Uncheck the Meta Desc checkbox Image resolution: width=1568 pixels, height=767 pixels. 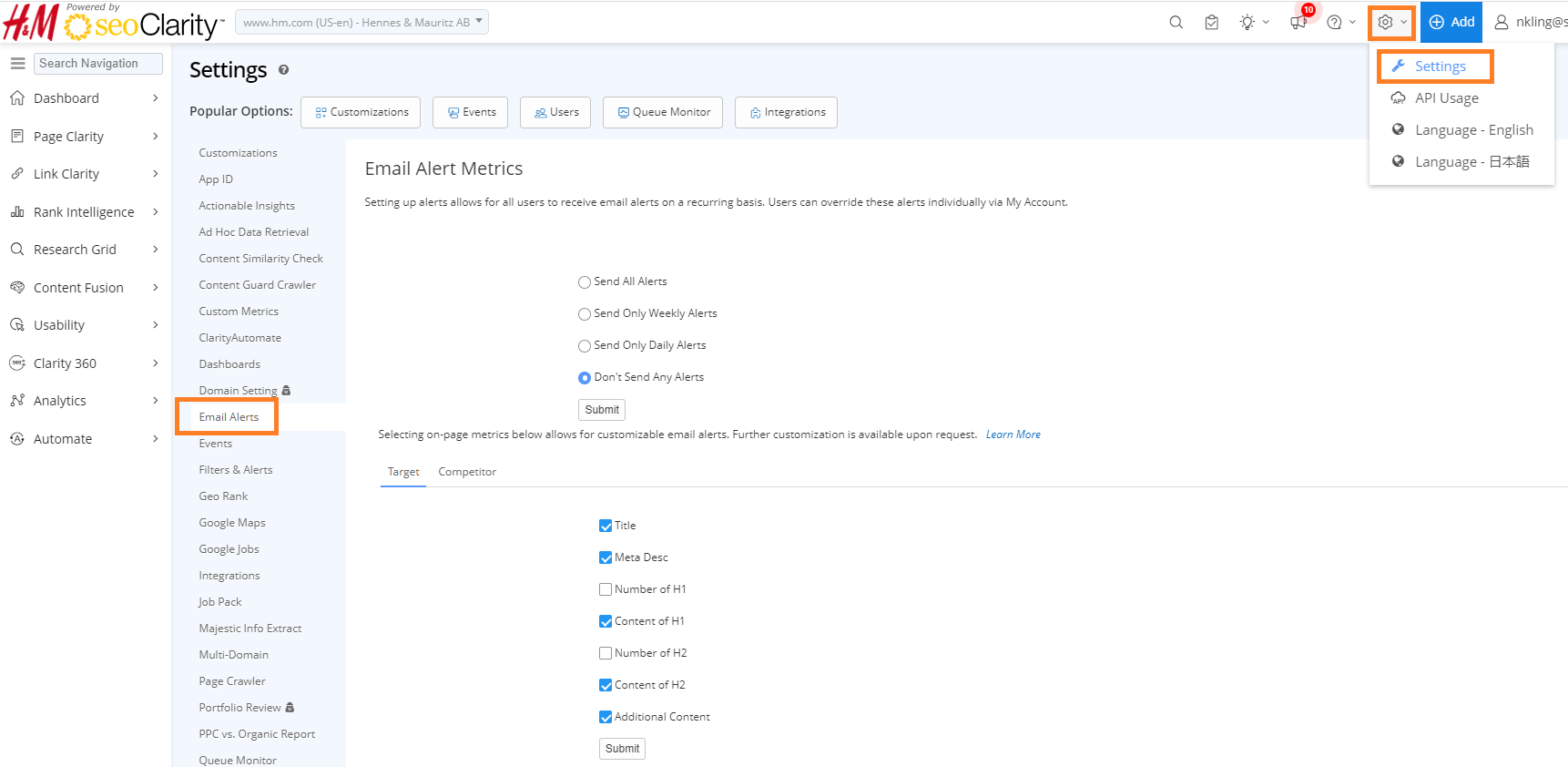point(606,557)
